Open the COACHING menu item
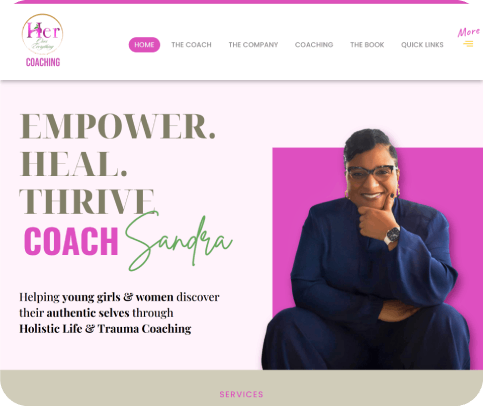 314,45
